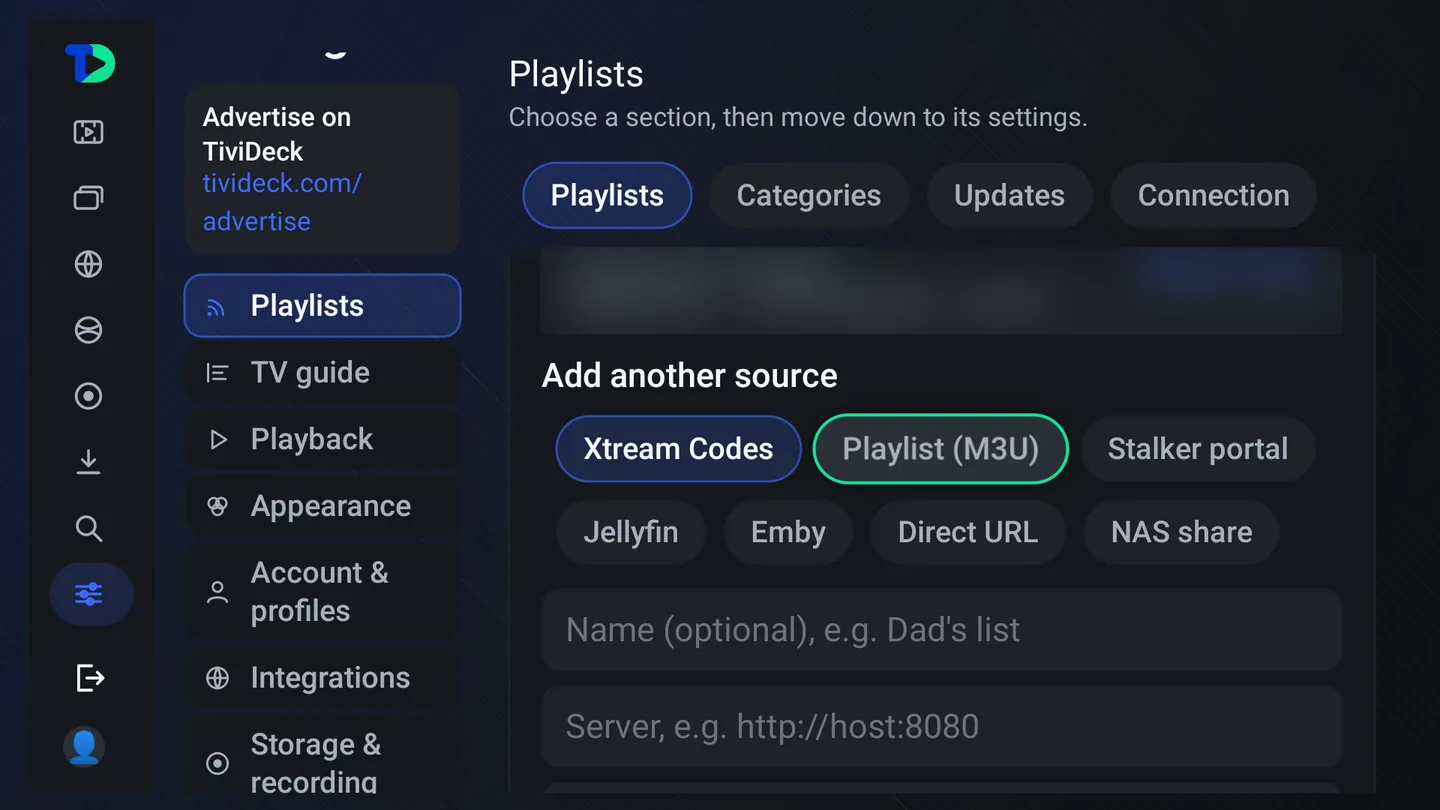Open Account & profiles settings

pos(322,592)
